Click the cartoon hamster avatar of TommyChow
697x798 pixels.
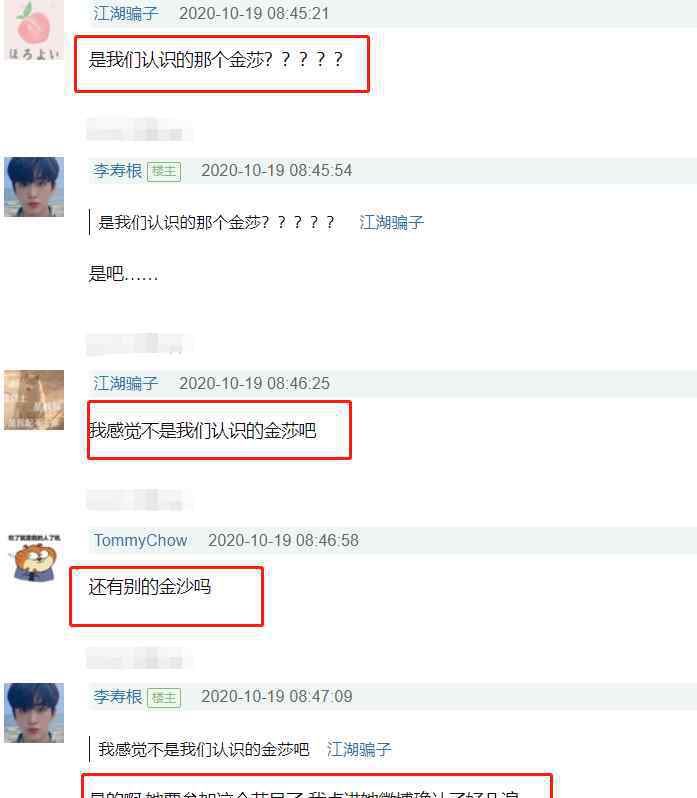[34, 557]
